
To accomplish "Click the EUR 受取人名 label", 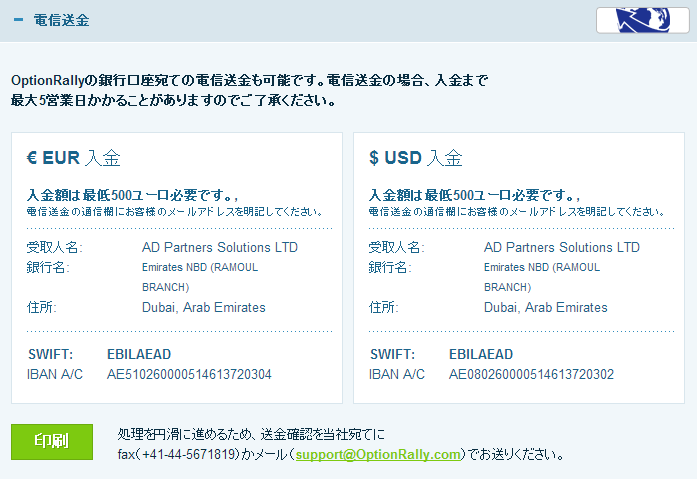I will (54, 247).
